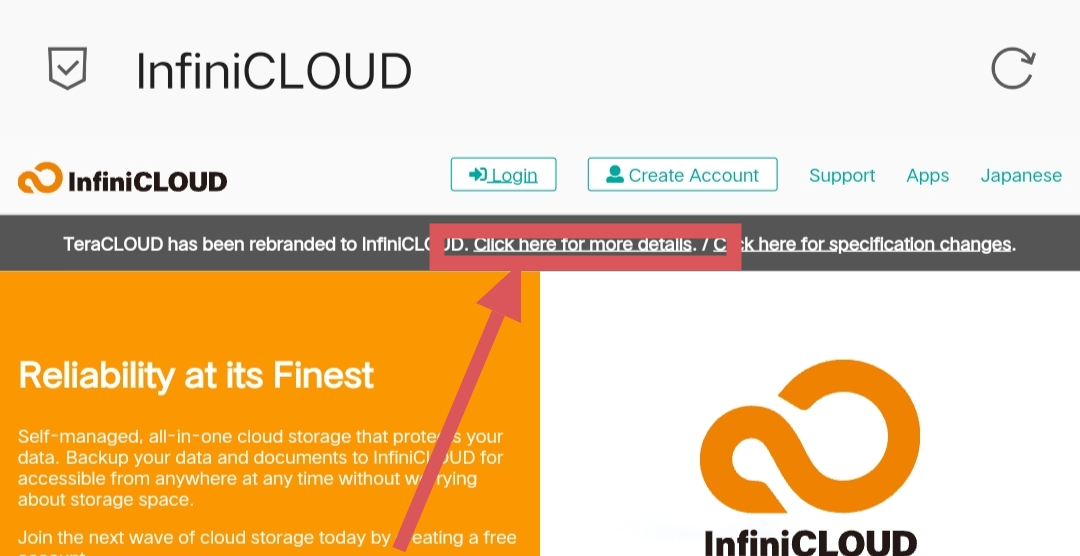This screenshot has width=1080, height=556.
Task: Open the Apps menu item
Action: click(927, 176)
